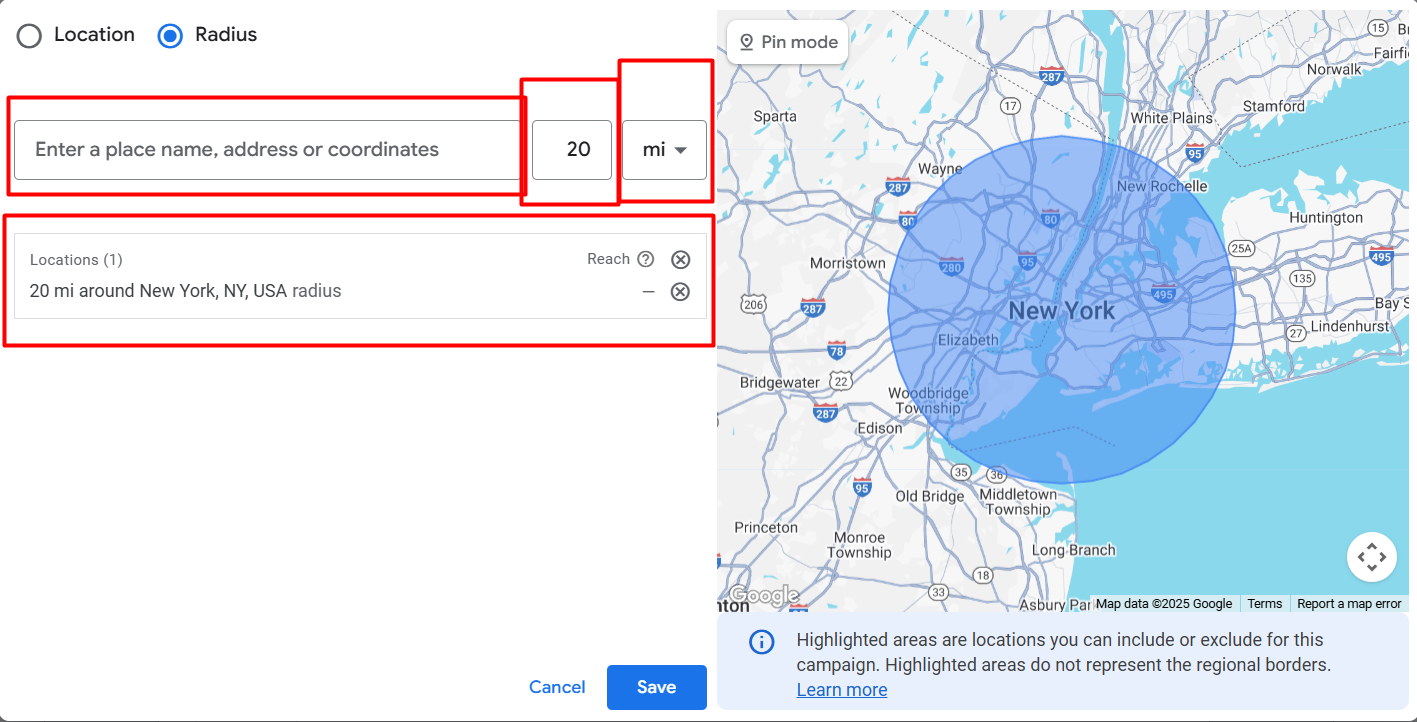Click the radius distance value field
1417x722 pixels.
572,150
